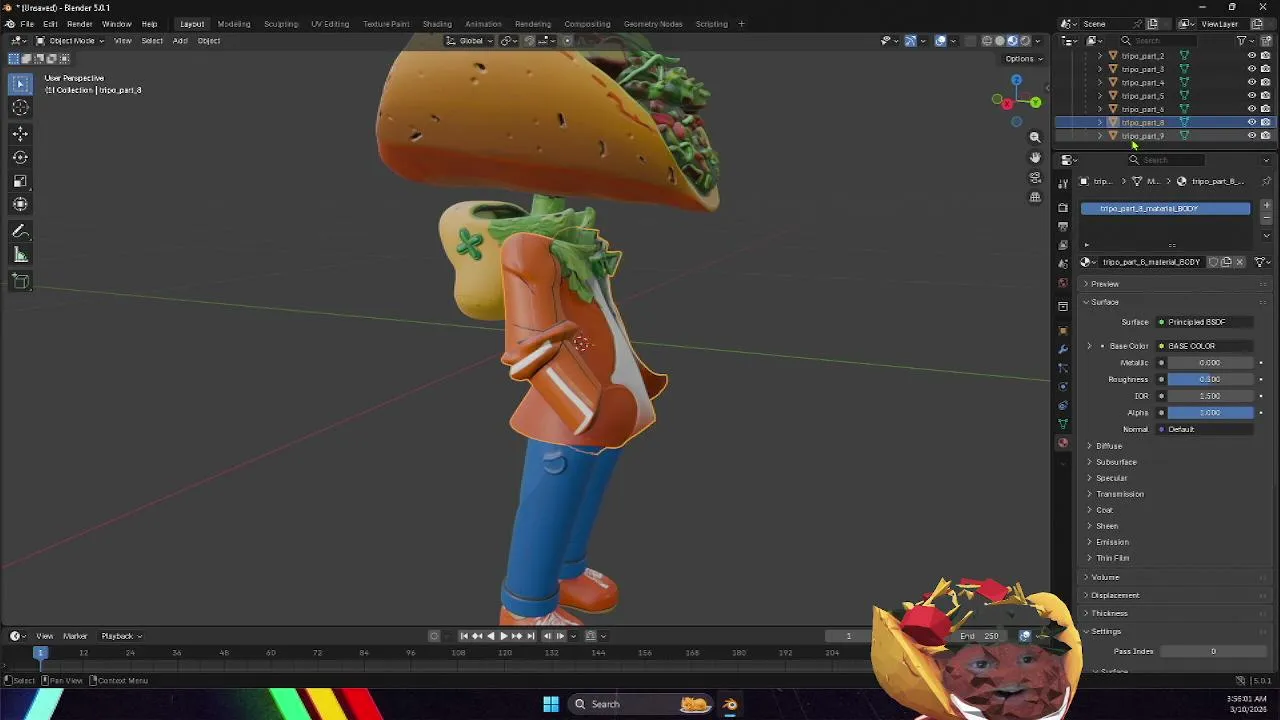The width and height of the screenshot is (1280, 720).
Task: Switch to Rendered viewport shading
Action: point(1024,41)
